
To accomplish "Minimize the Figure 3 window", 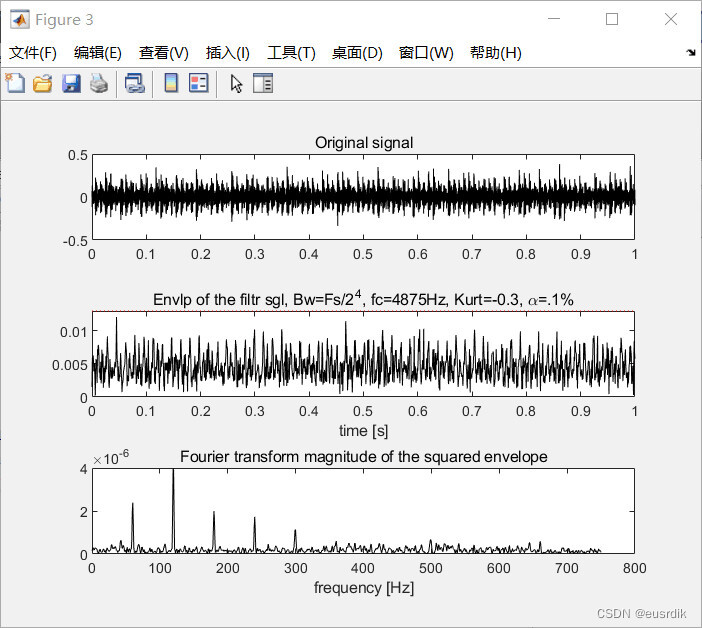I will [x=554, y=19].
